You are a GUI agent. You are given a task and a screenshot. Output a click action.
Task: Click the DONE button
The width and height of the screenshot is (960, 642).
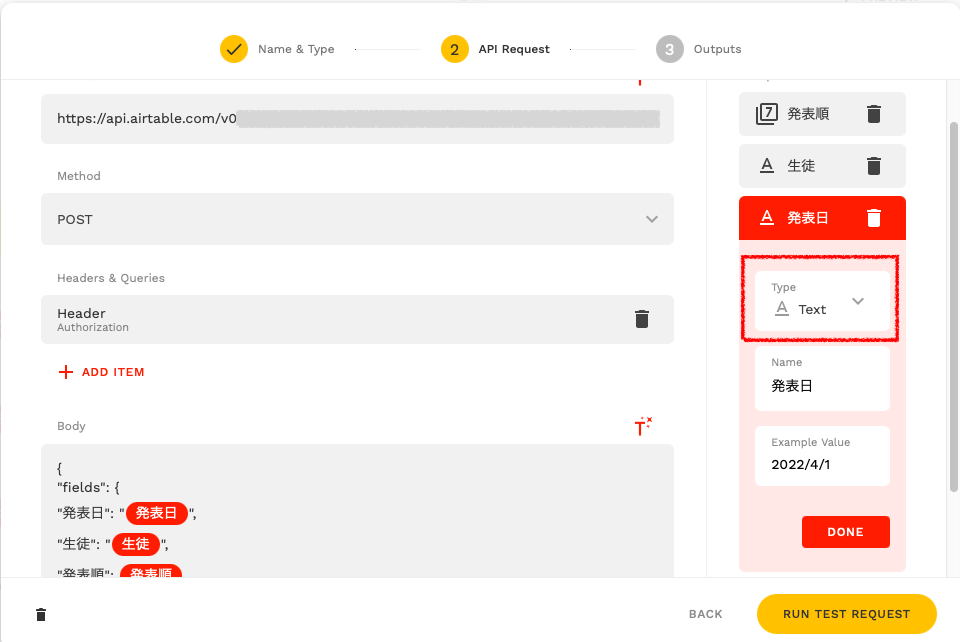846,532
